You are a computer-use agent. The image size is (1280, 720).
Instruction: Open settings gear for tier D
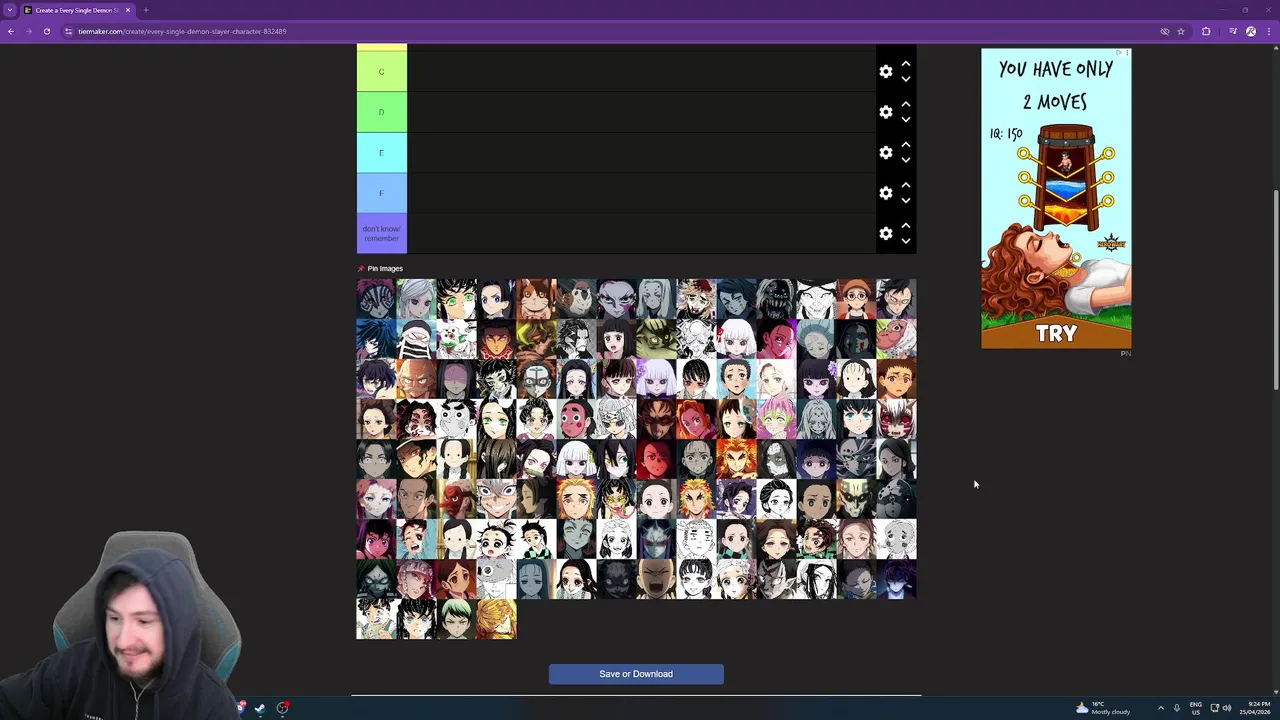click(885, 112)
